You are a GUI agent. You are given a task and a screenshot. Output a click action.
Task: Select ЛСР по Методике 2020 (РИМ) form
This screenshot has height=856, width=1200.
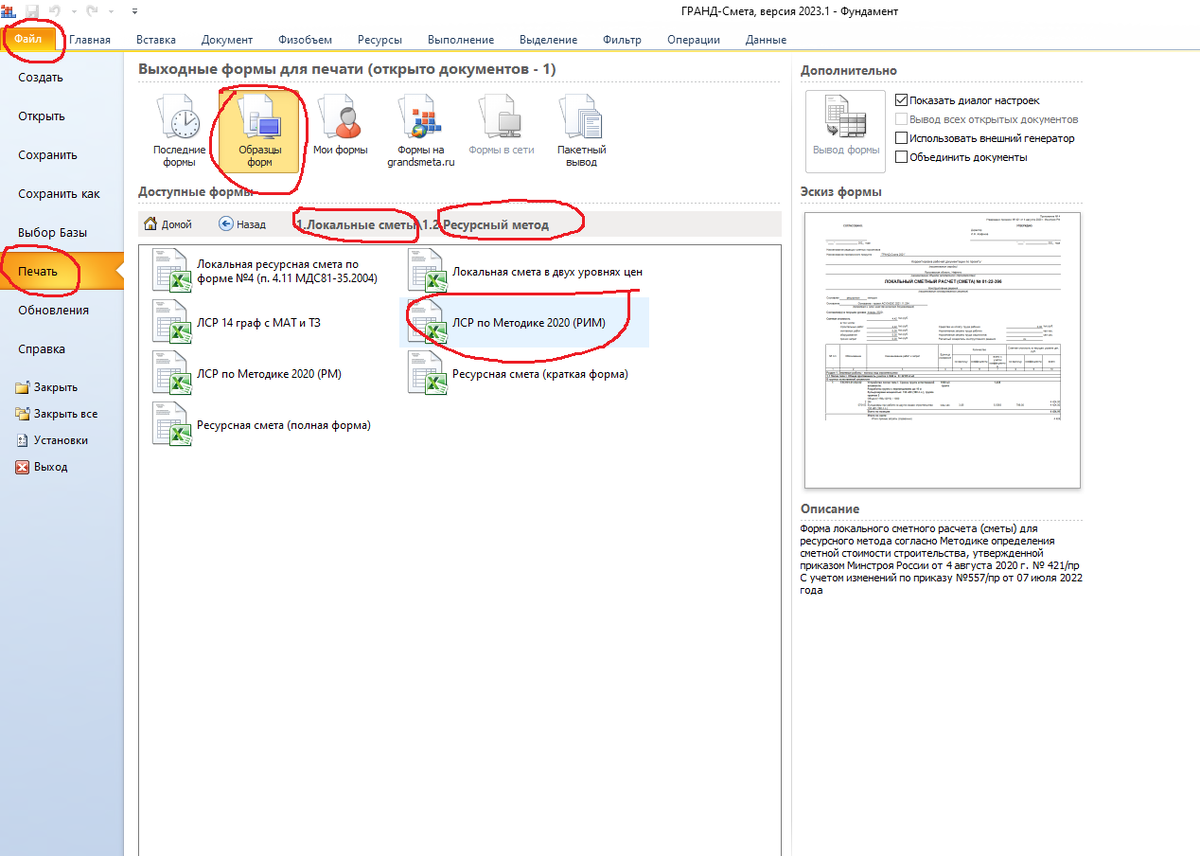[524, 322]
